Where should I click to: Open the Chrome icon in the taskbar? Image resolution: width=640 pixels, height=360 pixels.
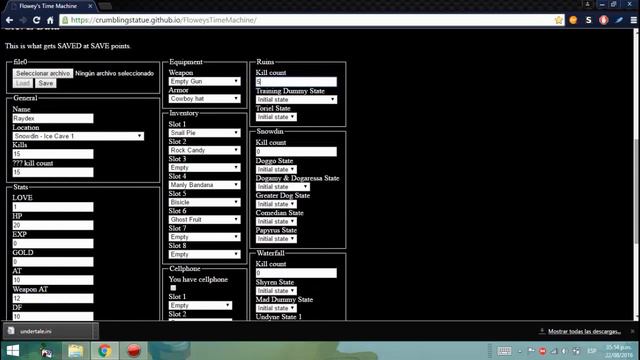click(x=104, y=351)
